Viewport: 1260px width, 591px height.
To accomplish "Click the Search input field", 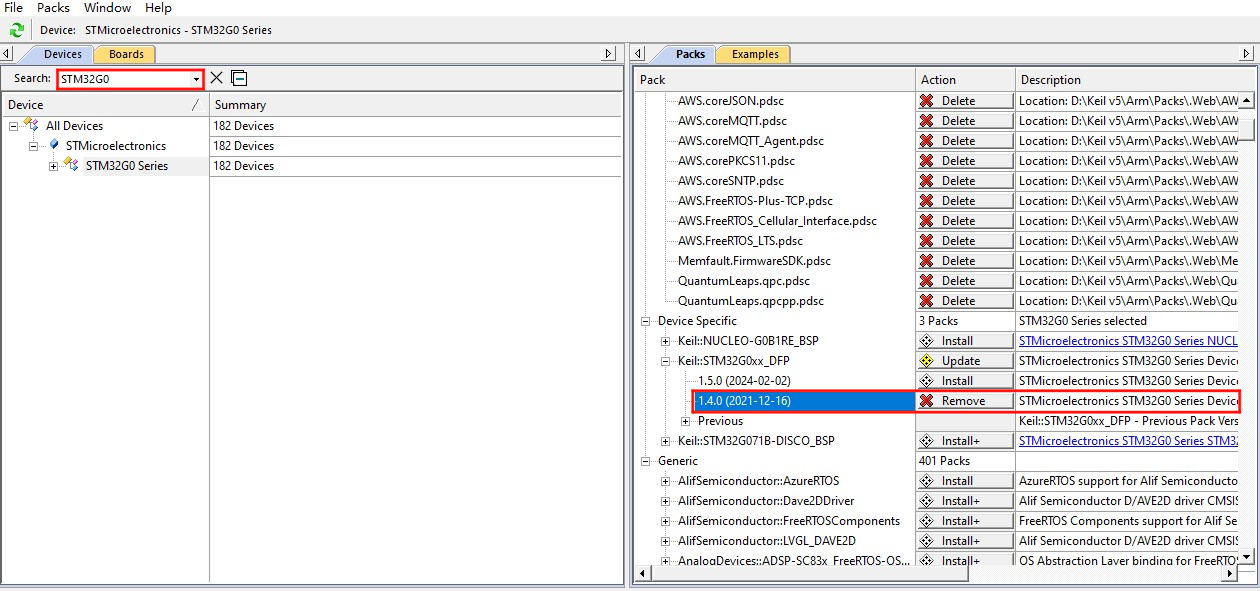I will (122, 79).
